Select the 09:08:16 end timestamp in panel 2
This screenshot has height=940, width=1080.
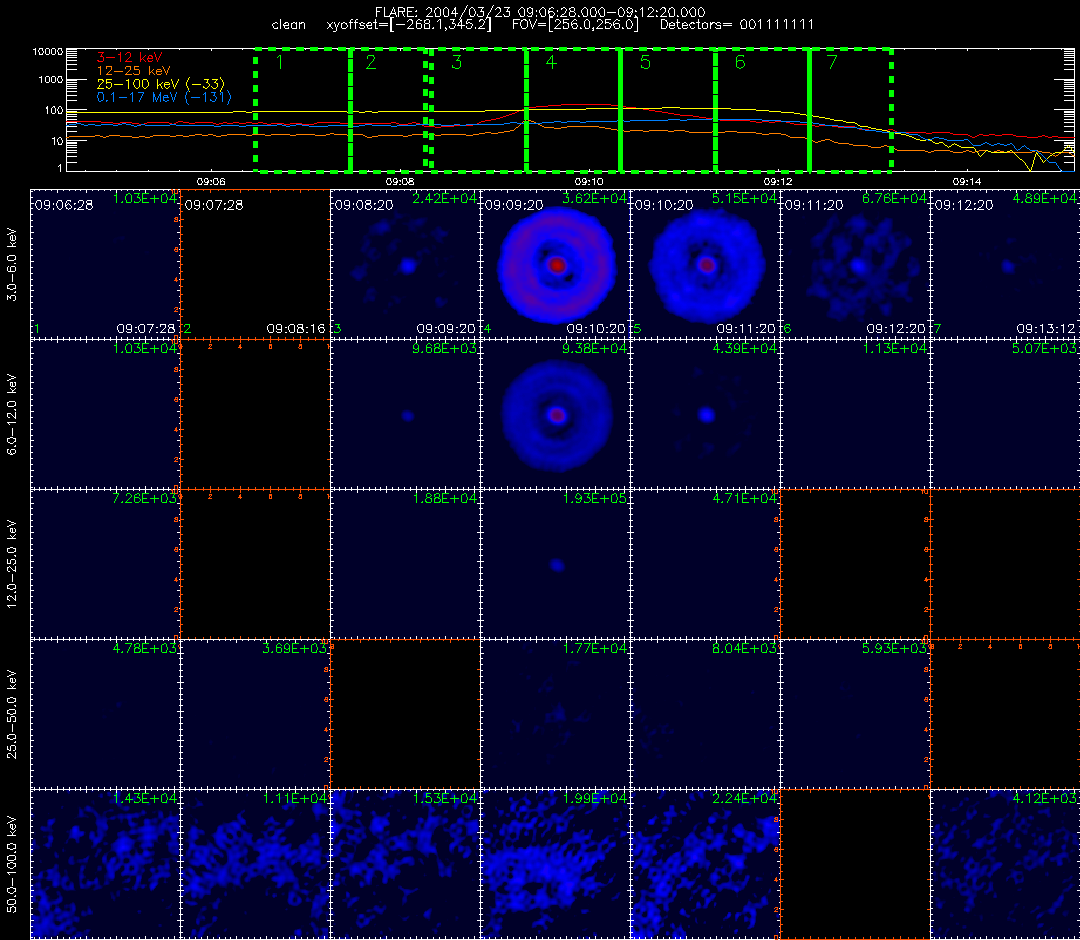point(296,328)
